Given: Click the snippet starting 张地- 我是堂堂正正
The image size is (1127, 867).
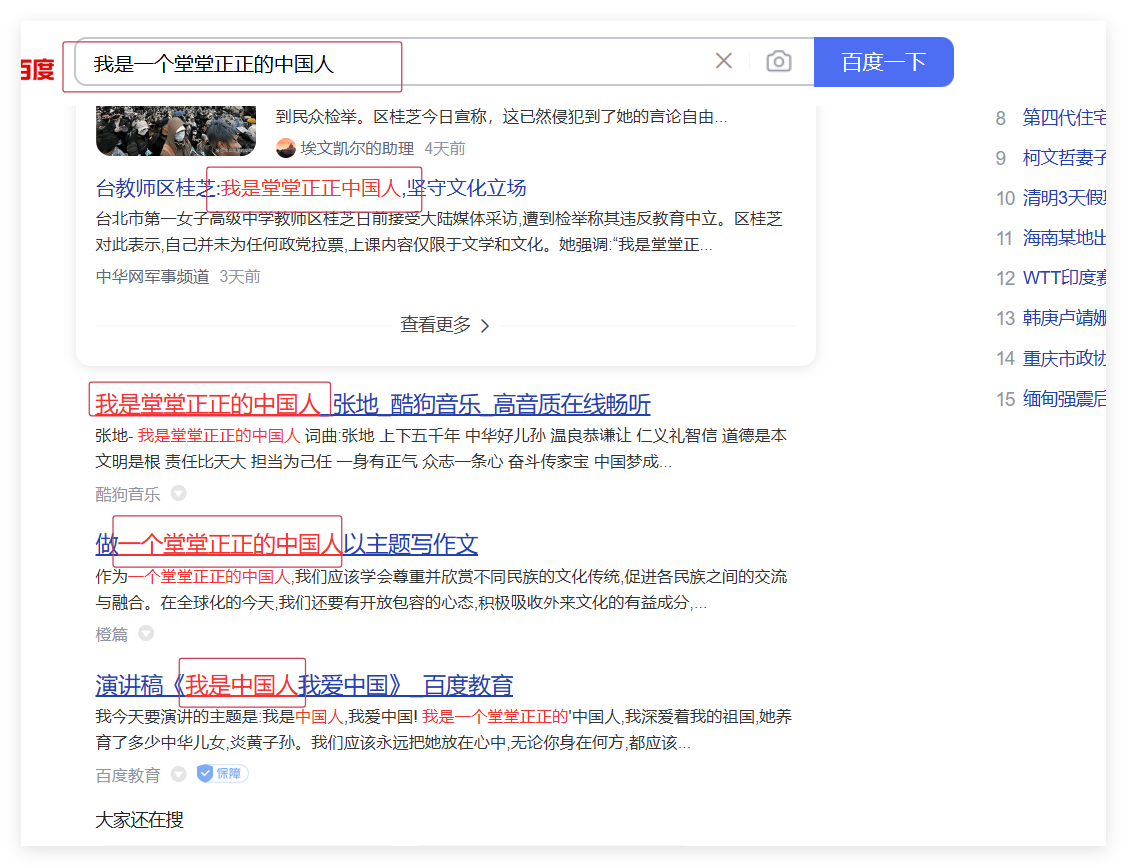Looking at the screenshot, I should tap(441, 449).
